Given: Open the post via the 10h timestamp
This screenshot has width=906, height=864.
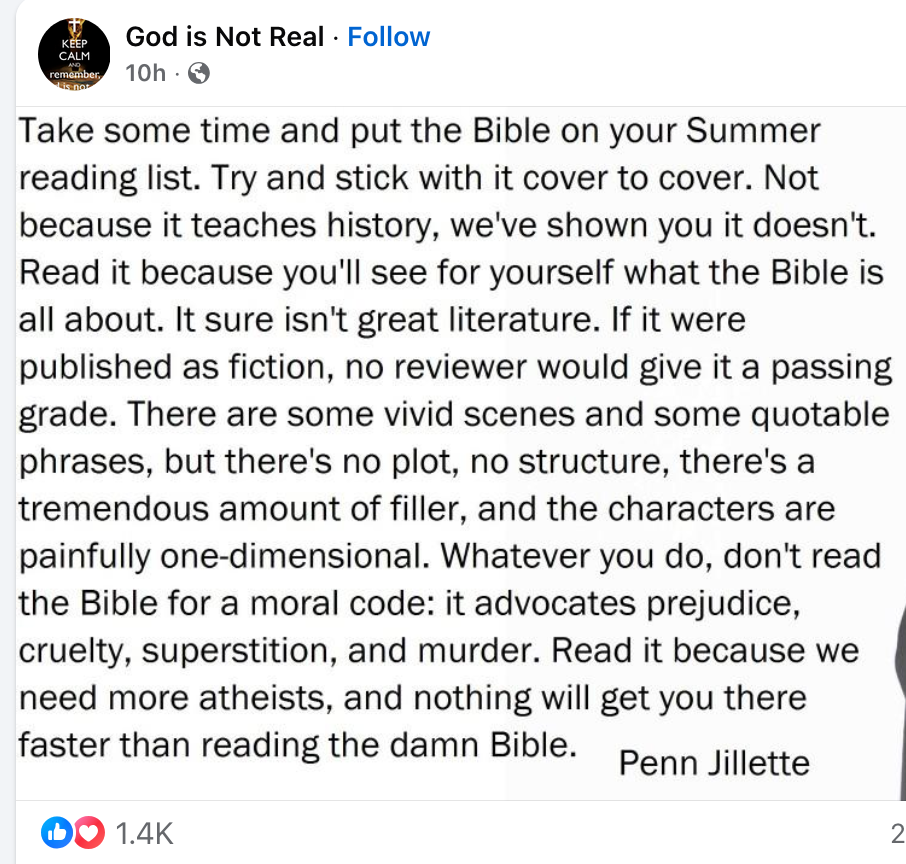Looking at the screenshot, I should [x=145, y=73].
